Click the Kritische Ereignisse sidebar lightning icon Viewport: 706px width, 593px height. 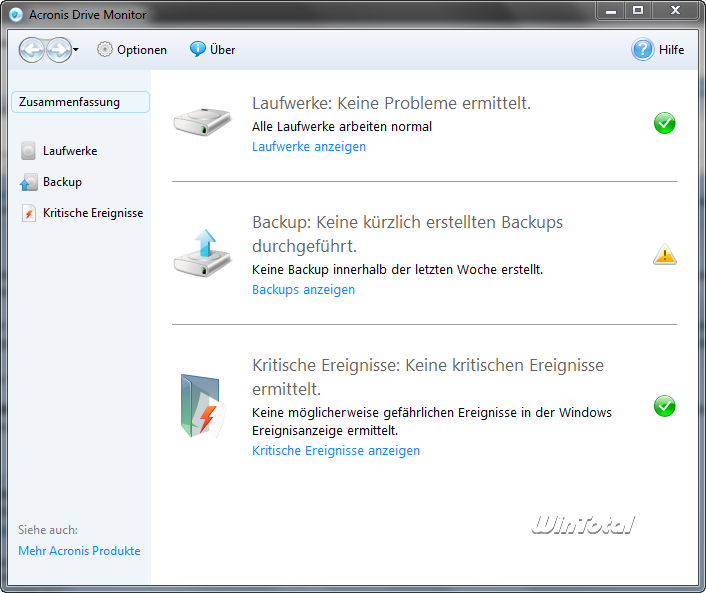(x=29, y=213)
